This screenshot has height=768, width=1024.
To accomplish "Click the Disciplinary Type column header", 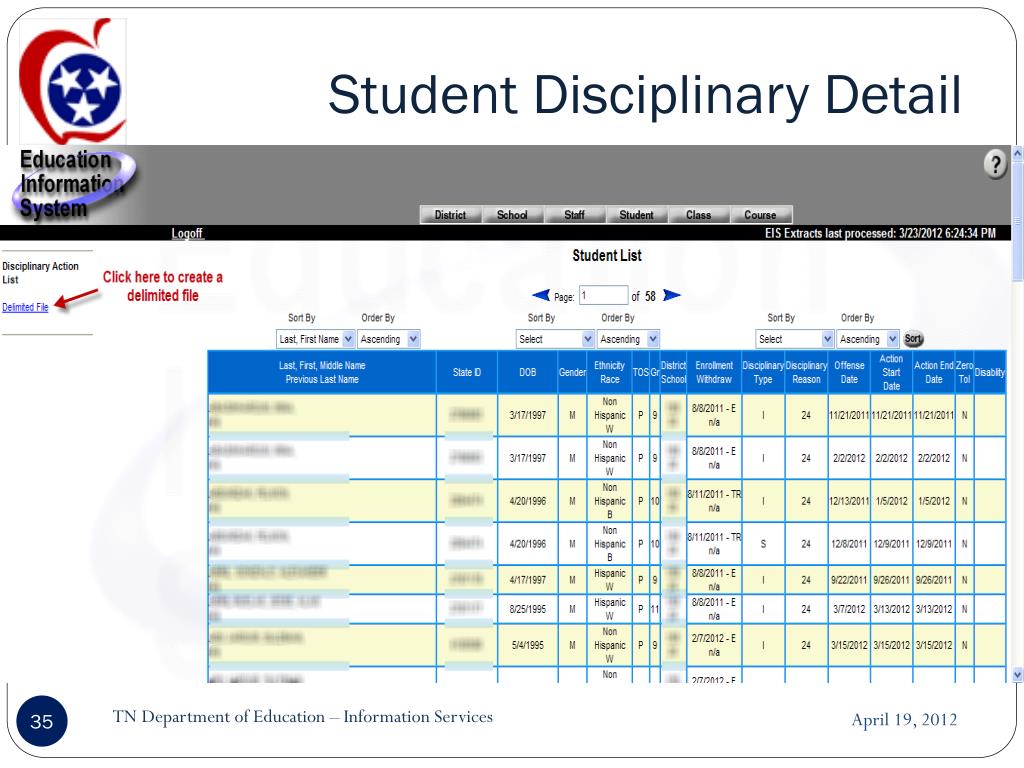I will 763,372.
